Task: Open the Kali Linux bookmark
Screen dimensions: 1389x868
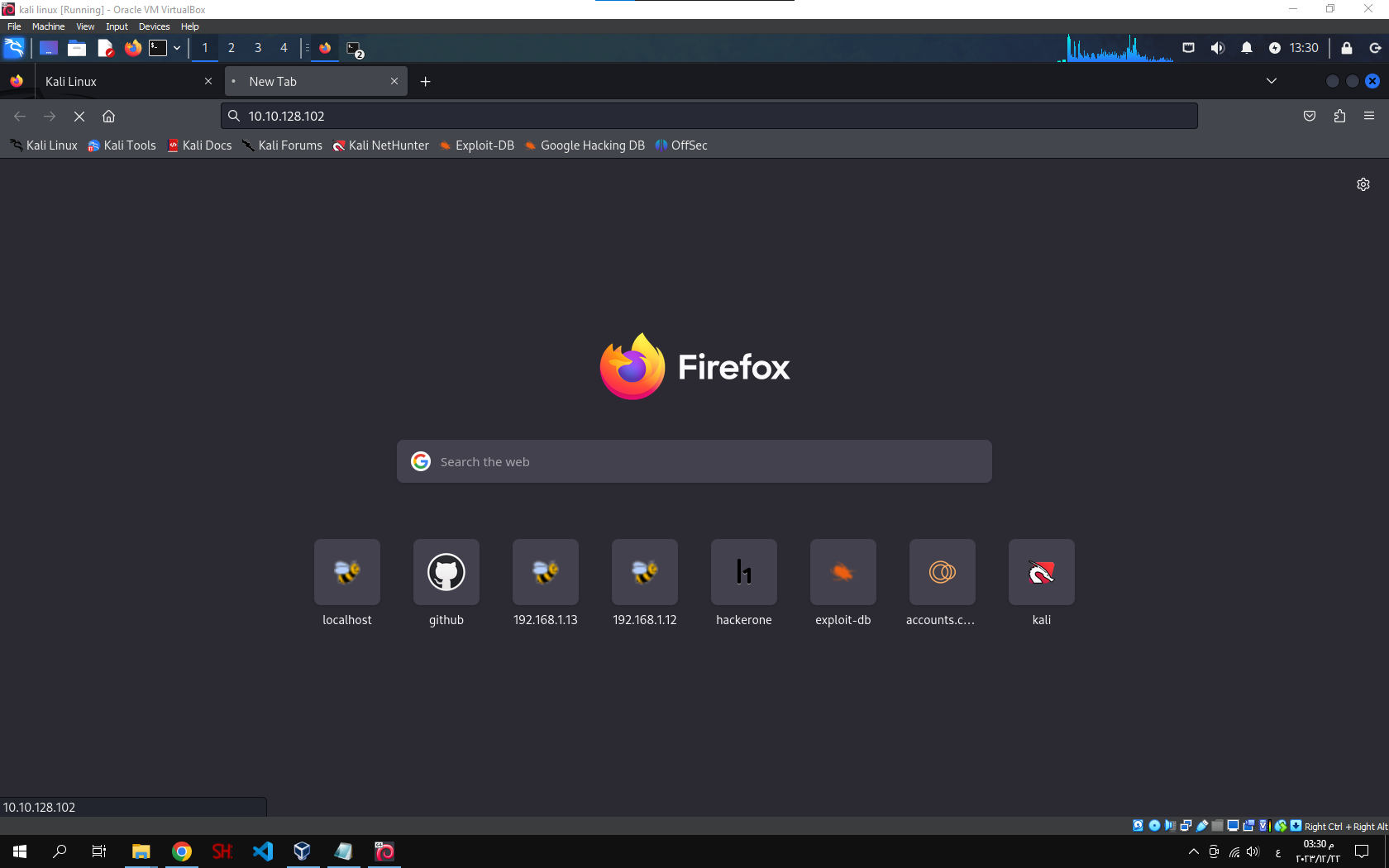Action: [x=44, y=145]
